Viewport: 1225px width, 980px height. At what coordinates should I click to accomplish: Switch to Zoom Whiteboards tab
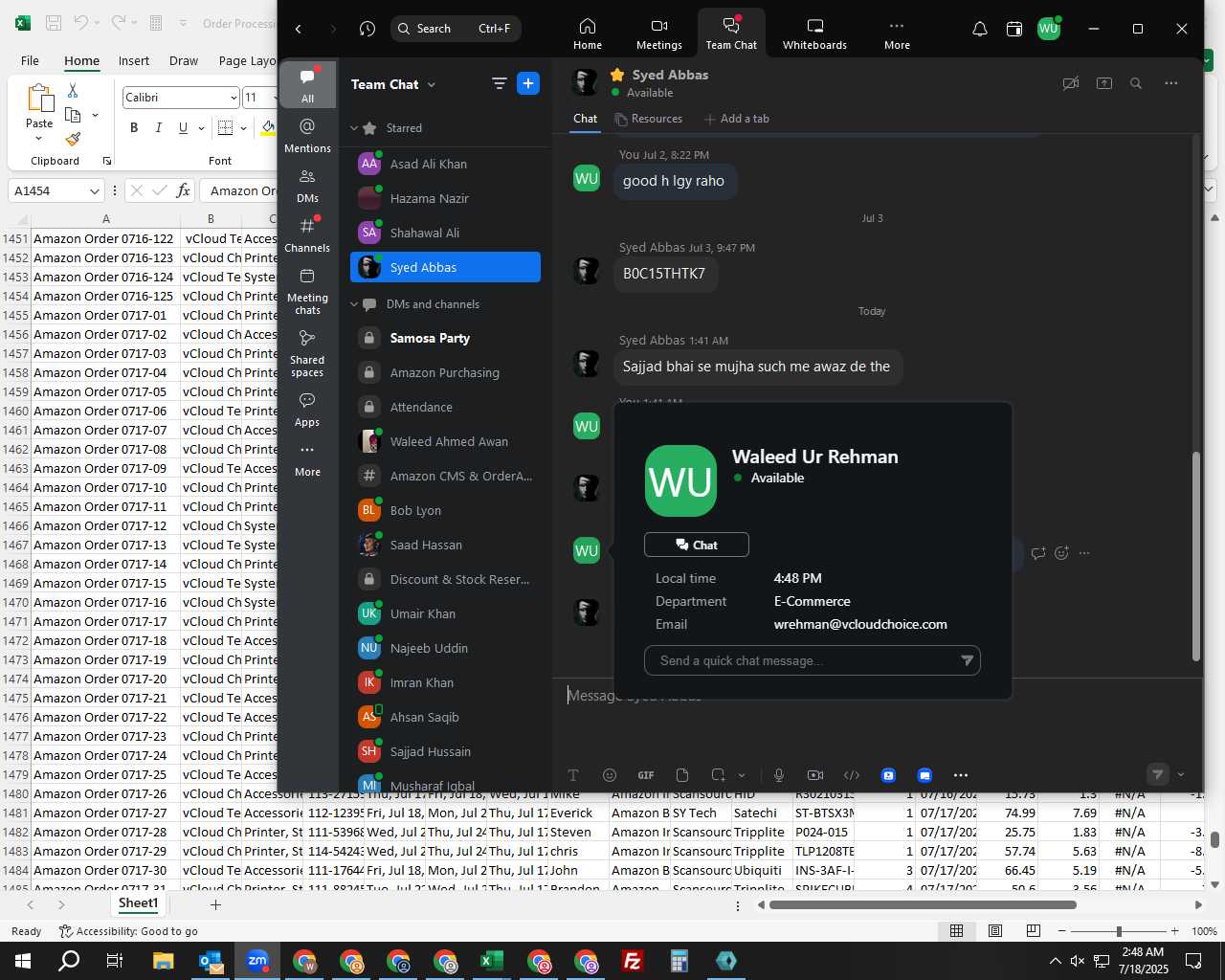click(814, 33)
